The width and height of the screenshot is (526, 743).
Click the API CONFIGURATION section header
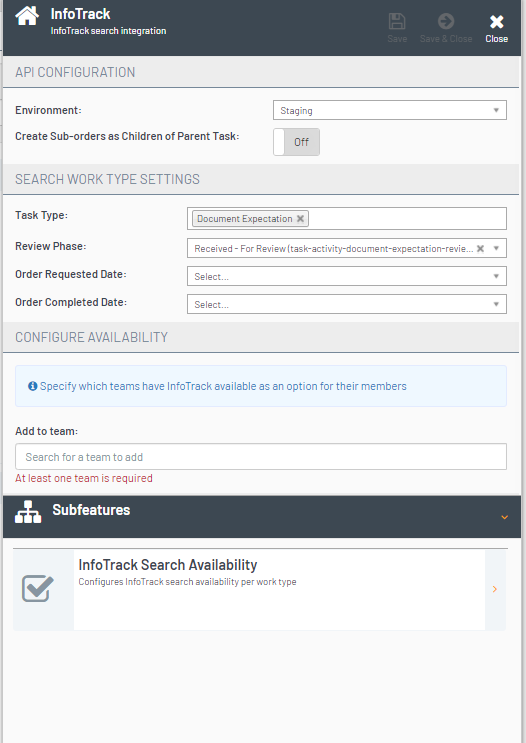tap(75, 72)
